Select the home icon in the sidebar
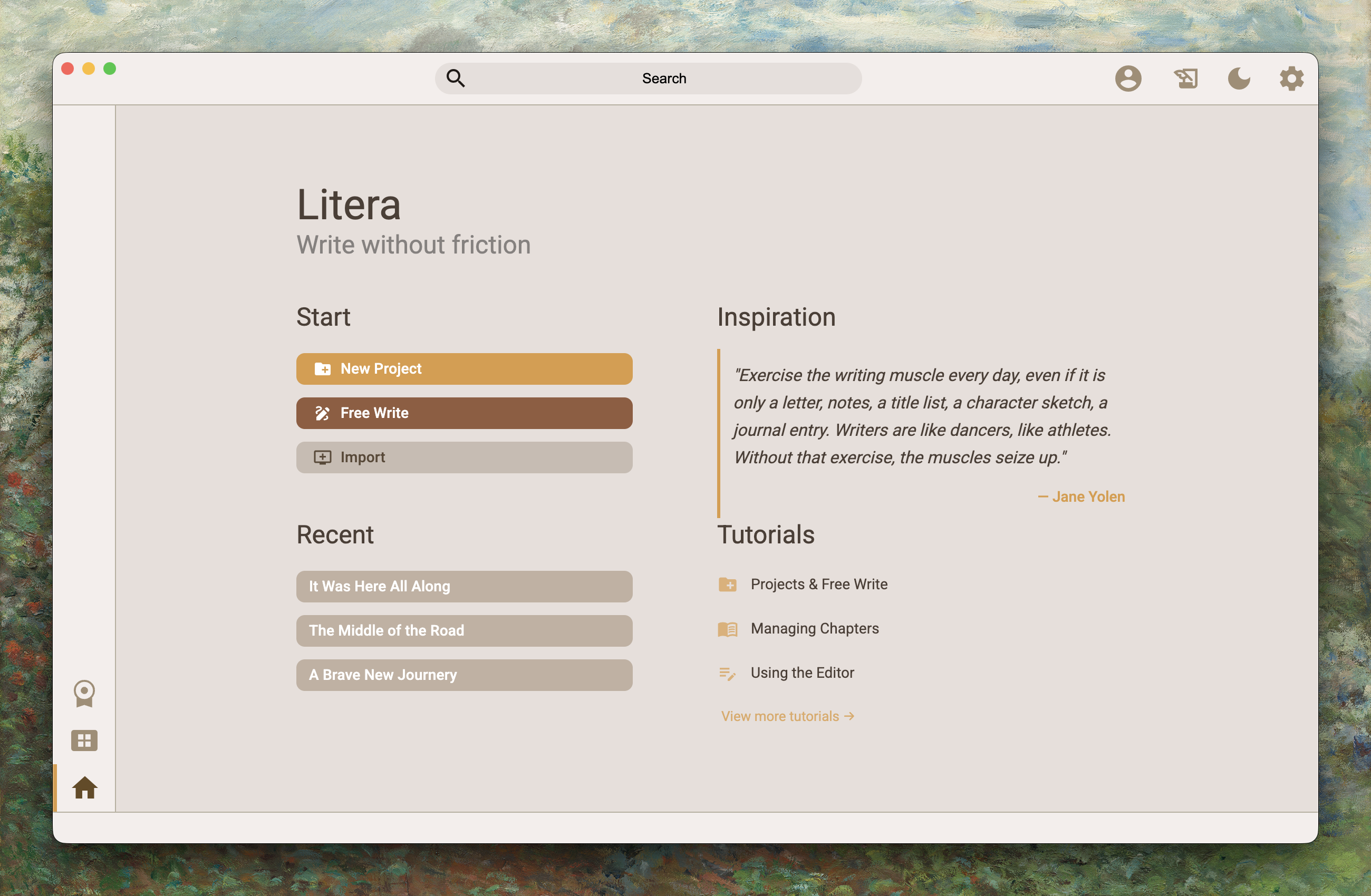Screen dimensions: 1371x896 tap(84, 788)
